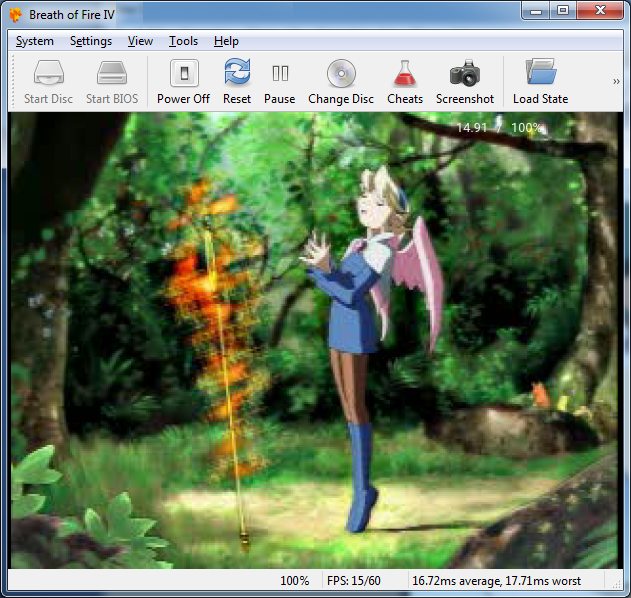631x598 pixels.
Task: Click the 14.91 overlay FPS counter
Action: [x=472, y=128]
